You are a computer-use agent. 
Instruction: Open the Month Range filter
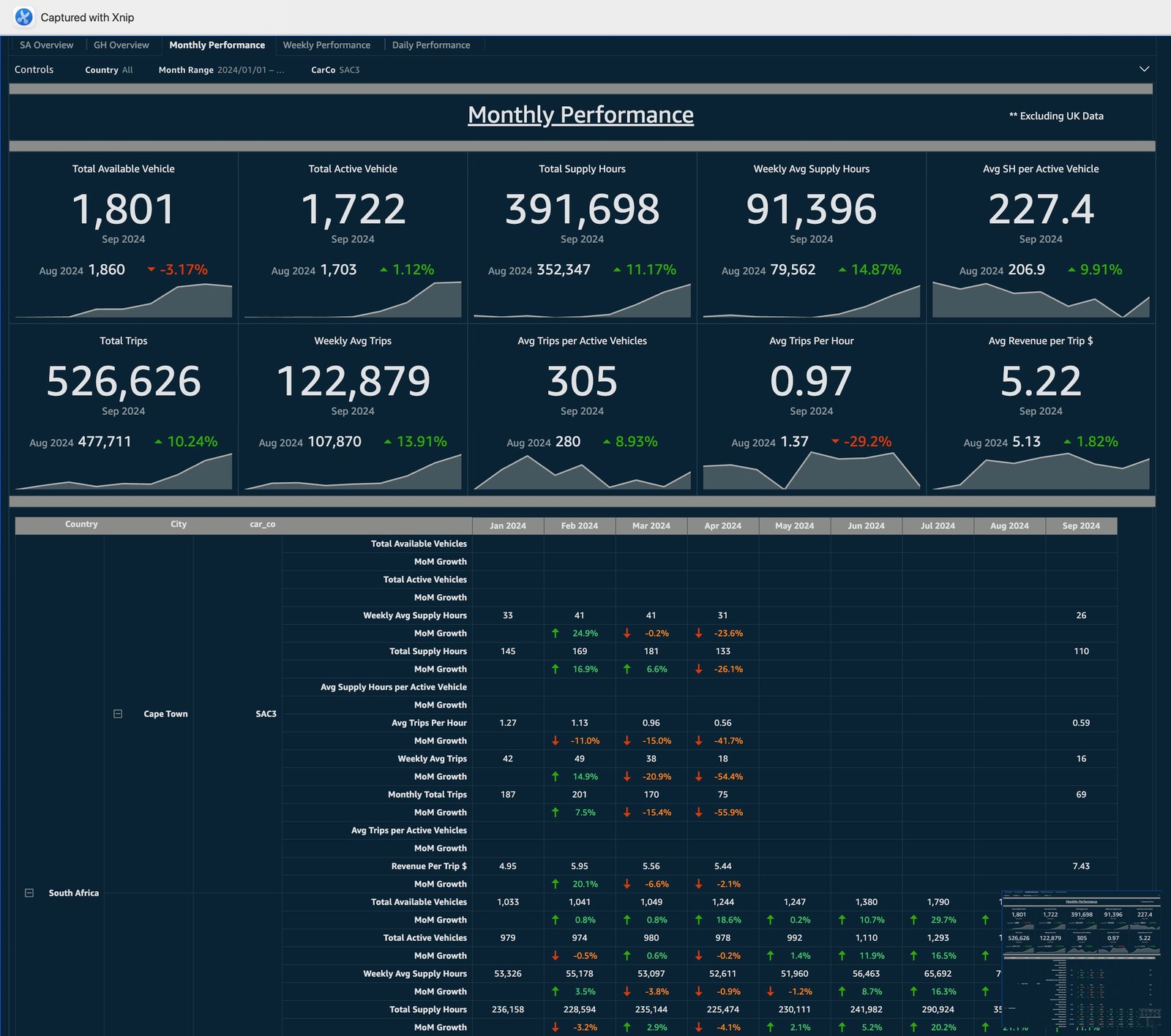tap(221, 70)
